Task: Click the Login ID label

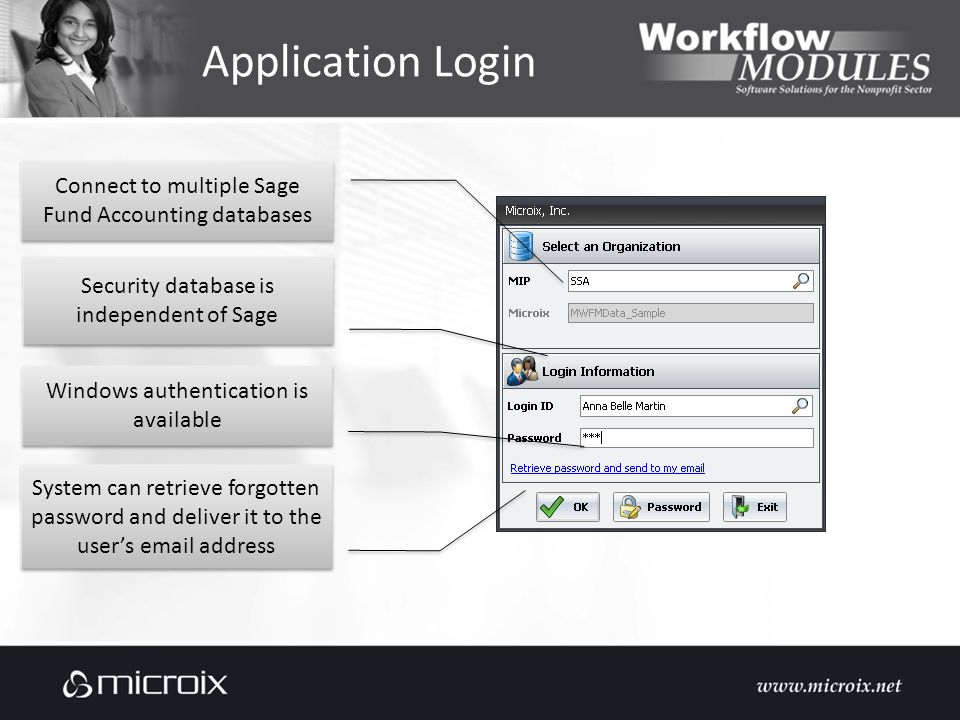Action: coord(530,406)
